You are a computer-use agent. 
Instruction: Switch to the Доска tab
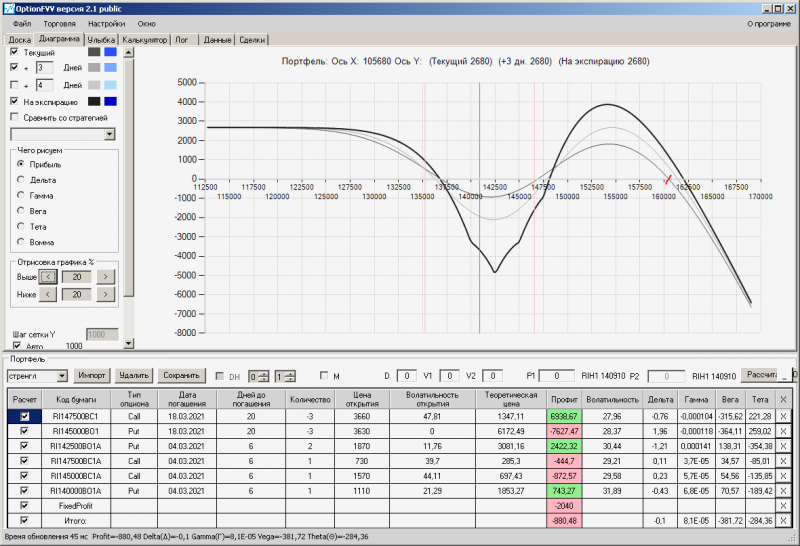[x=20, y=40]
